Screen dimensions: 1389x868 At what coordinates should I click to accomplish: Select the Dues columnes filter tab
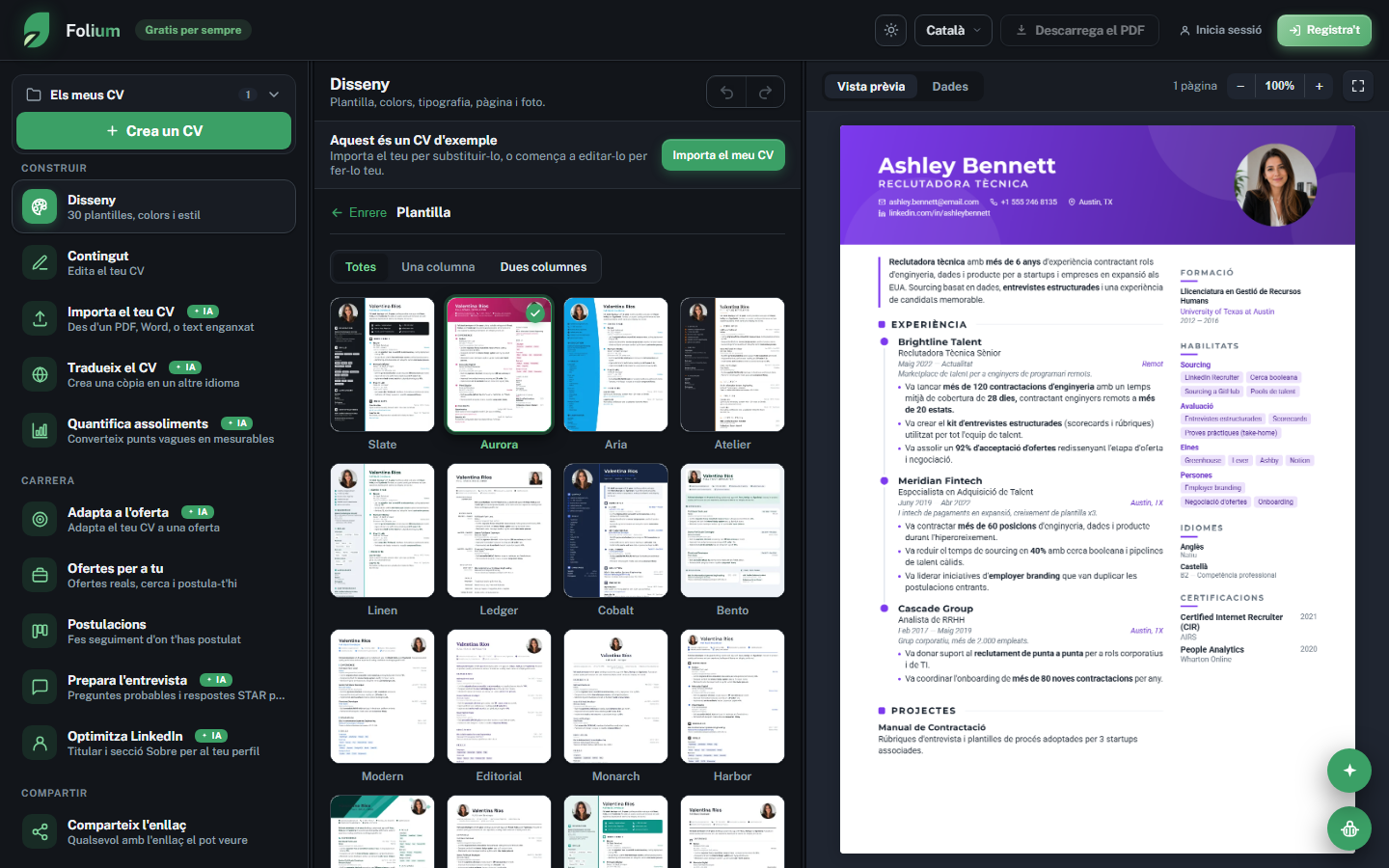(543, 267)
